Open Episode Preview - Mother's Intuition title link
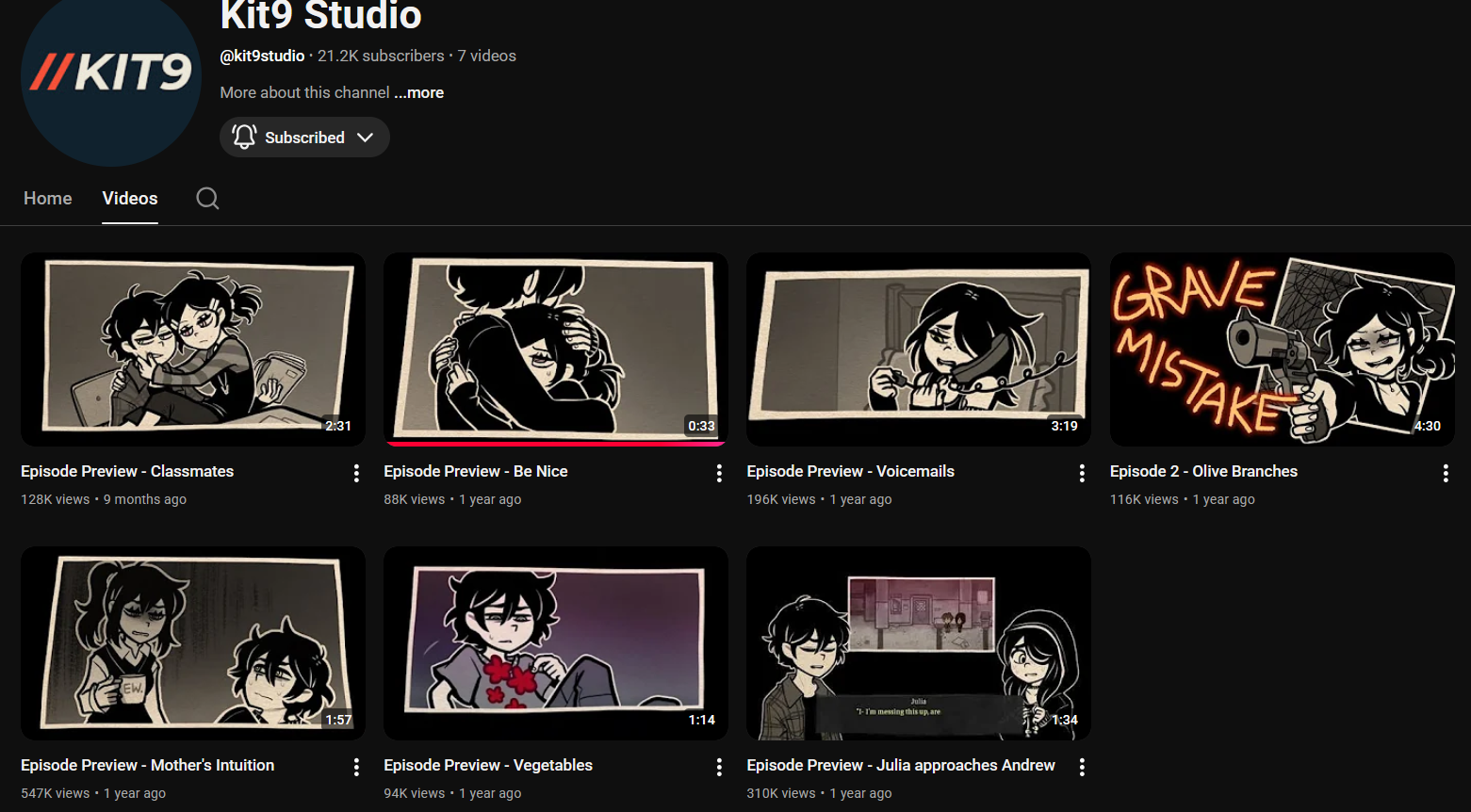Viewport: 1471px width, 812px height. click(x=148, y=765)
